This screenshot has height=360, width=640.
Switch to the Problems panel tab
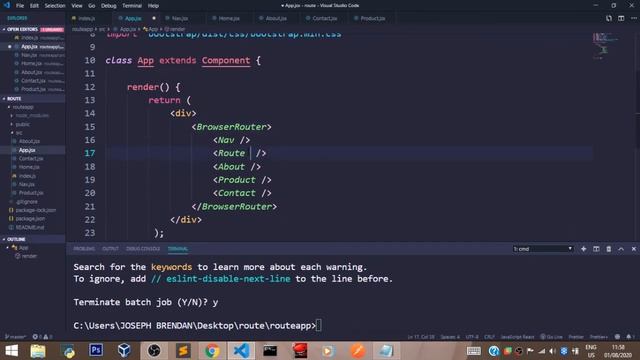[84, 249]
